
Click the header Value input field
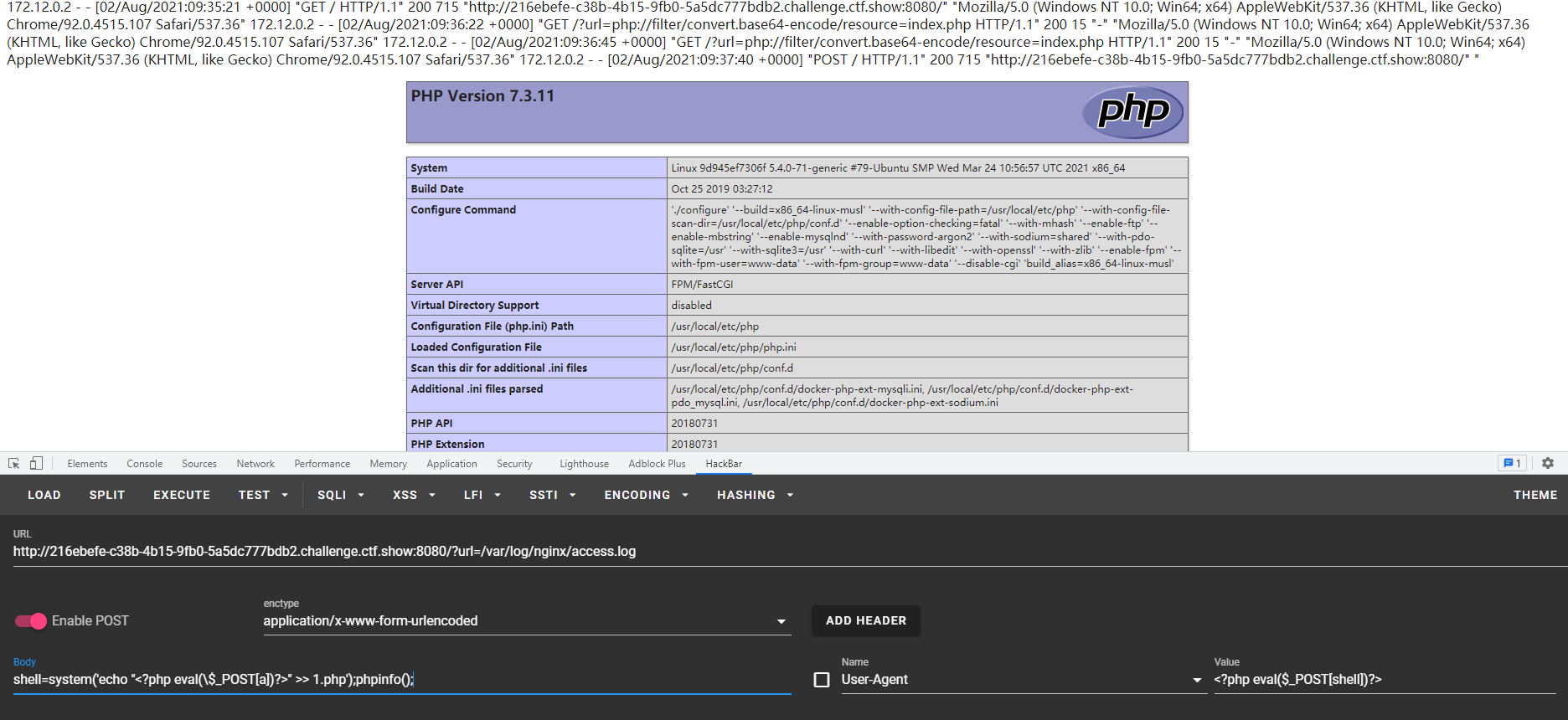tap(1385, 680)
